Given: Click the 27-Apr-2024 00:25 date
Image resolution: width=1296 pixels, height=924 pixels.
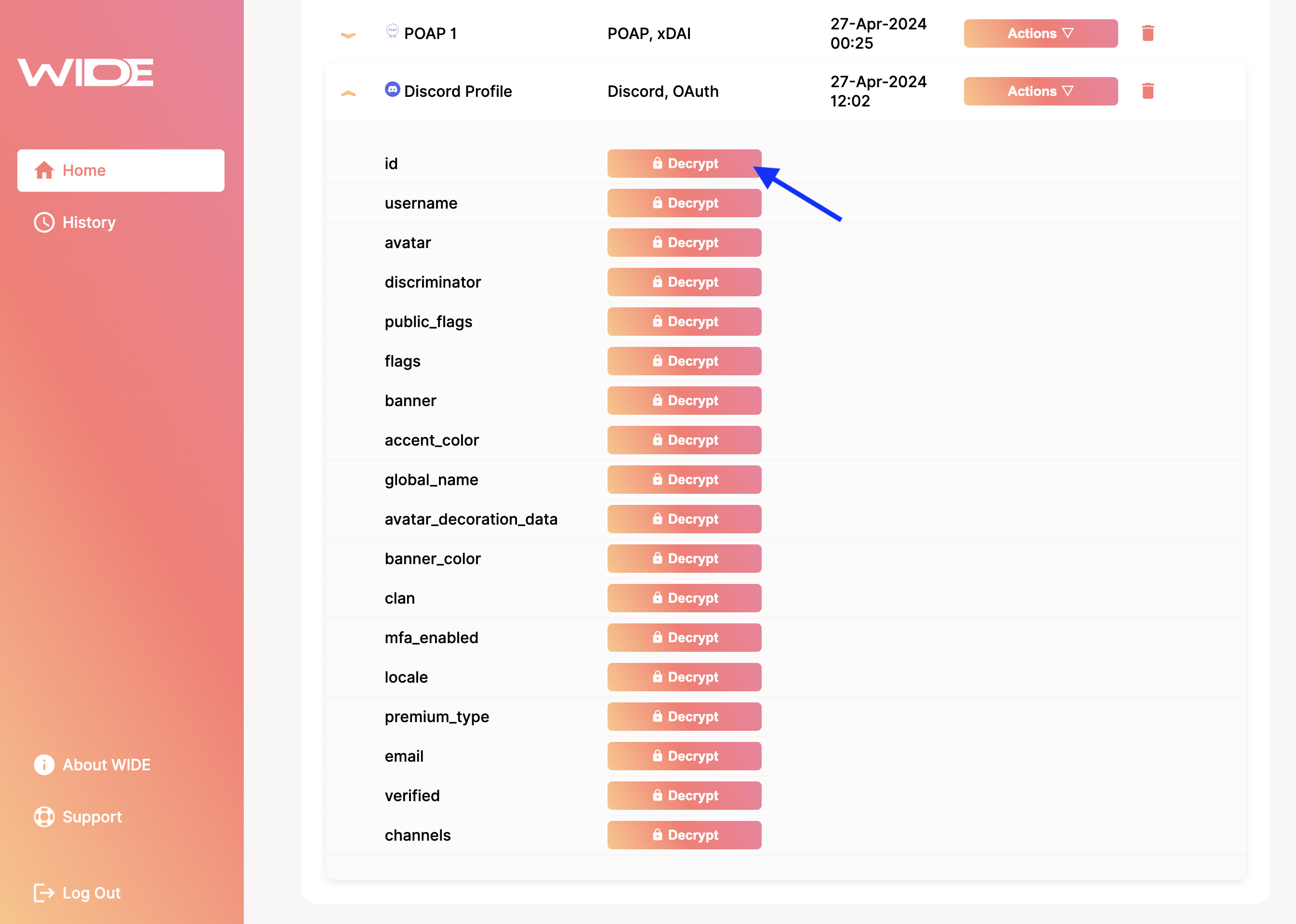Looking at the screenshot, I should (878, 34).
